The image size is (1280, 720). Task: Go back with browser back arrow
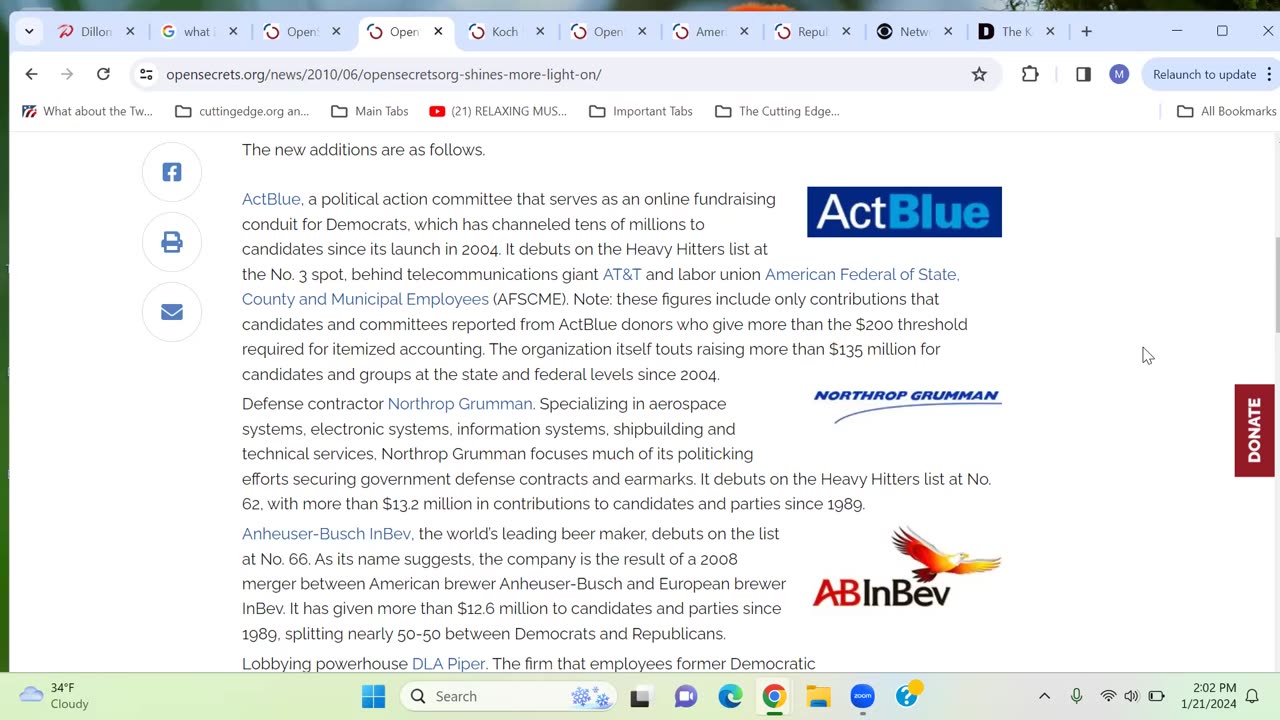pyautogui.click(x=31, y=74)
